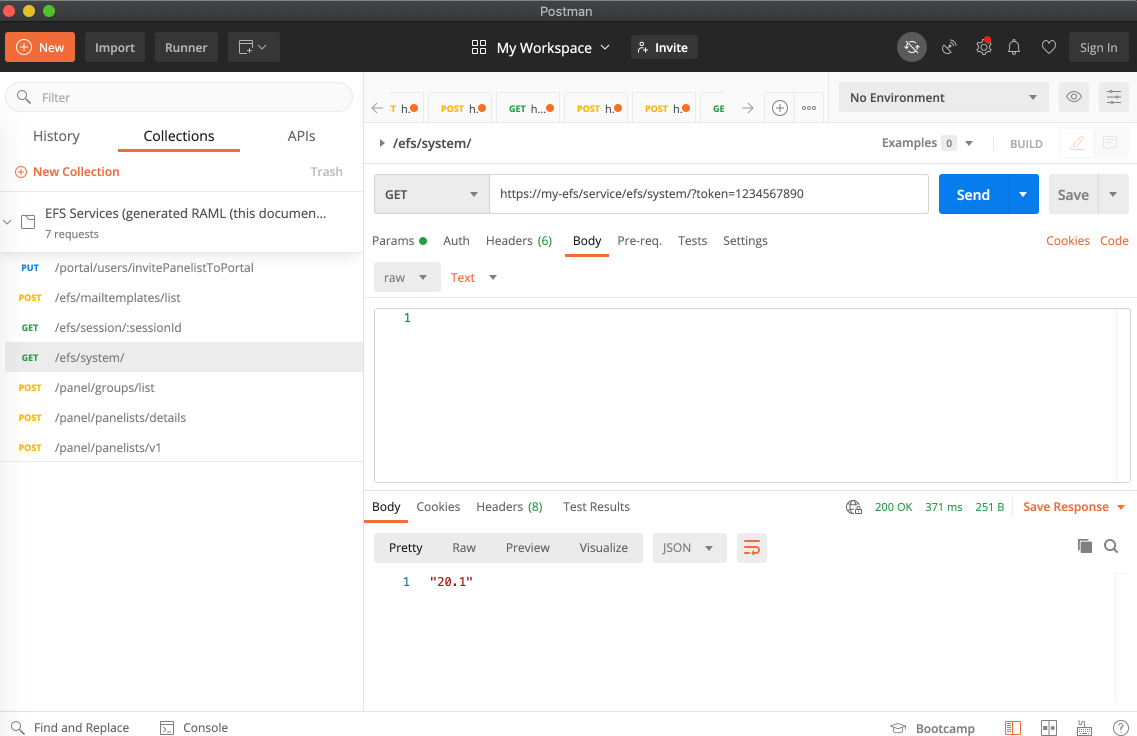
Task: Change the GET request method dropdown
Action: (431, 194)
